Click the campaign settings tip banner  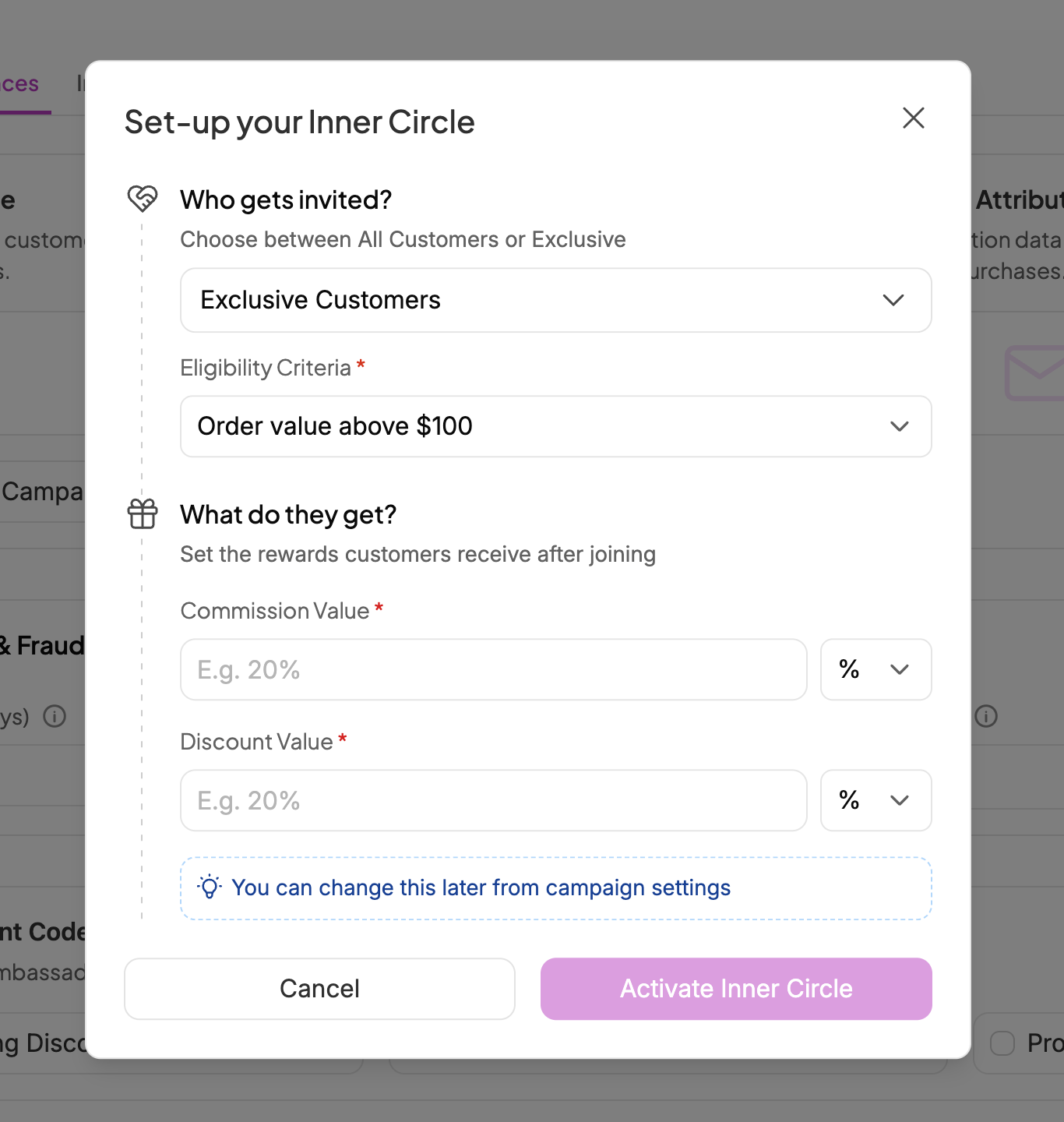point(555,888)
